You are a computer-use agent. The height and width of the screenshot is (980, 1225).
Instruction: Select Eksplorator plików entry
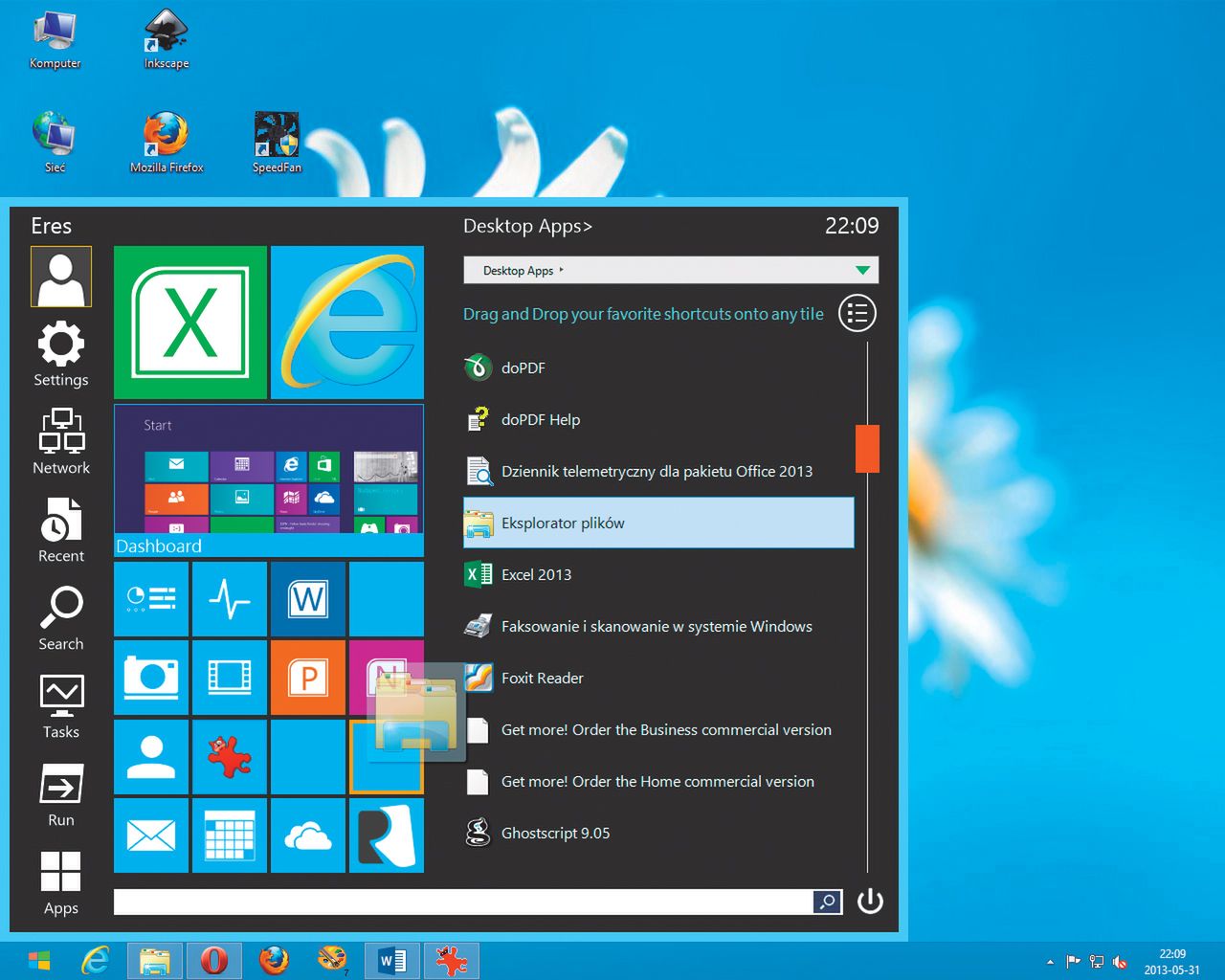[x=658, y=523]
